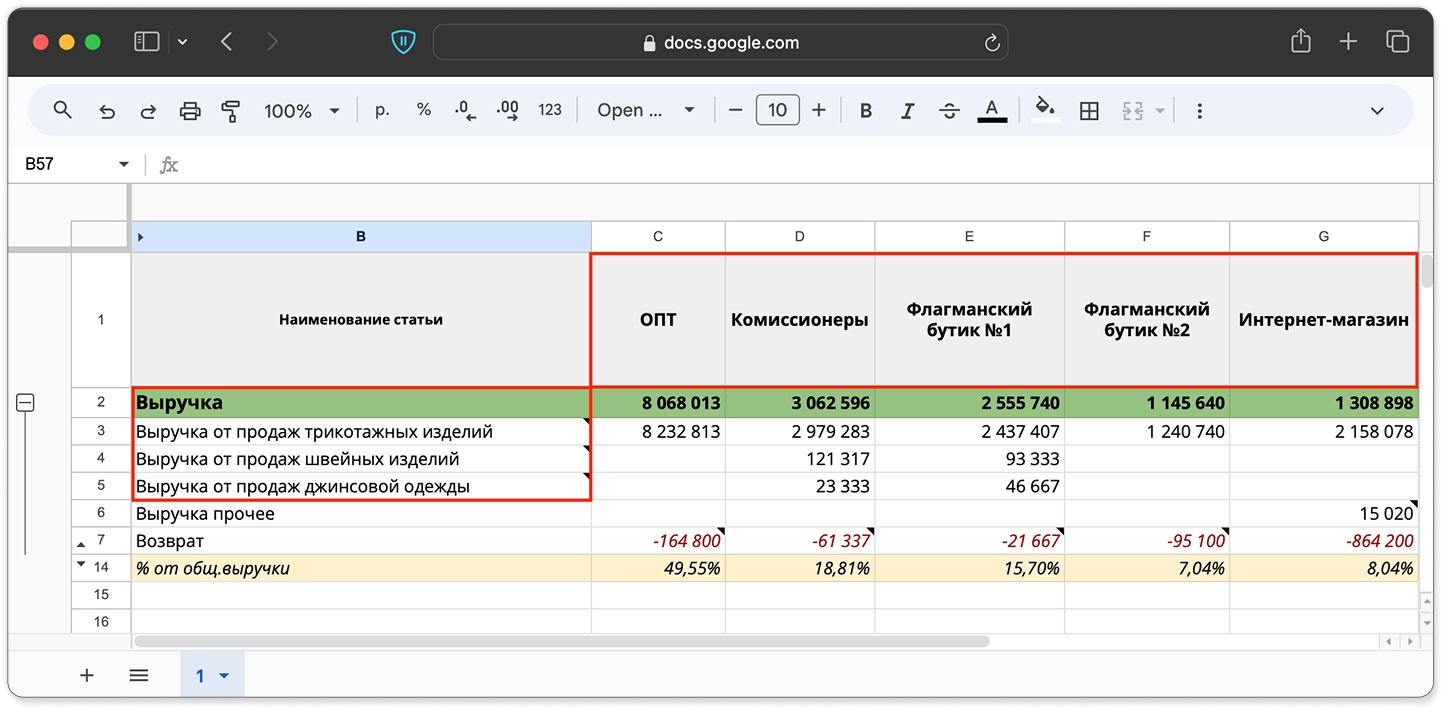Viewport: 1443px width, 710px height.
Task: Click the redo arrow icon
Action: 148,111
